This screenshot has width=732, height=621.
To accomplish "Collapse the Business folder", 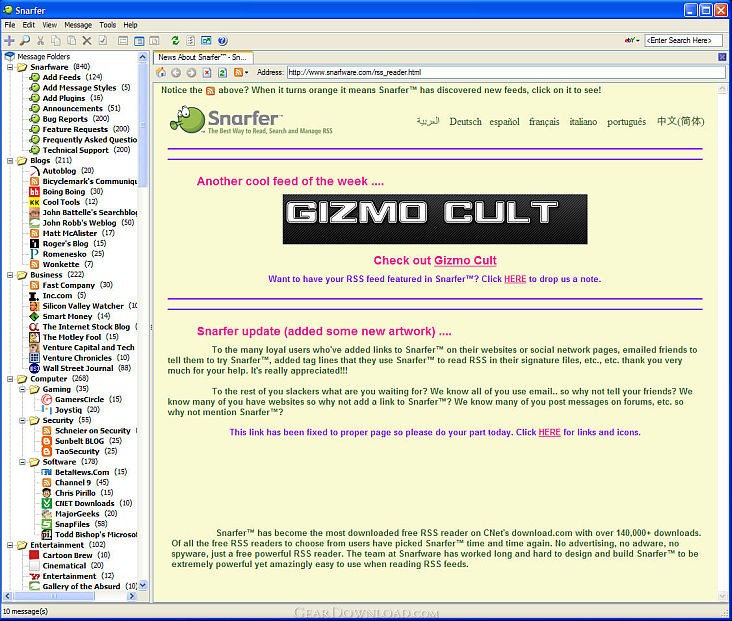I will 10,275.
